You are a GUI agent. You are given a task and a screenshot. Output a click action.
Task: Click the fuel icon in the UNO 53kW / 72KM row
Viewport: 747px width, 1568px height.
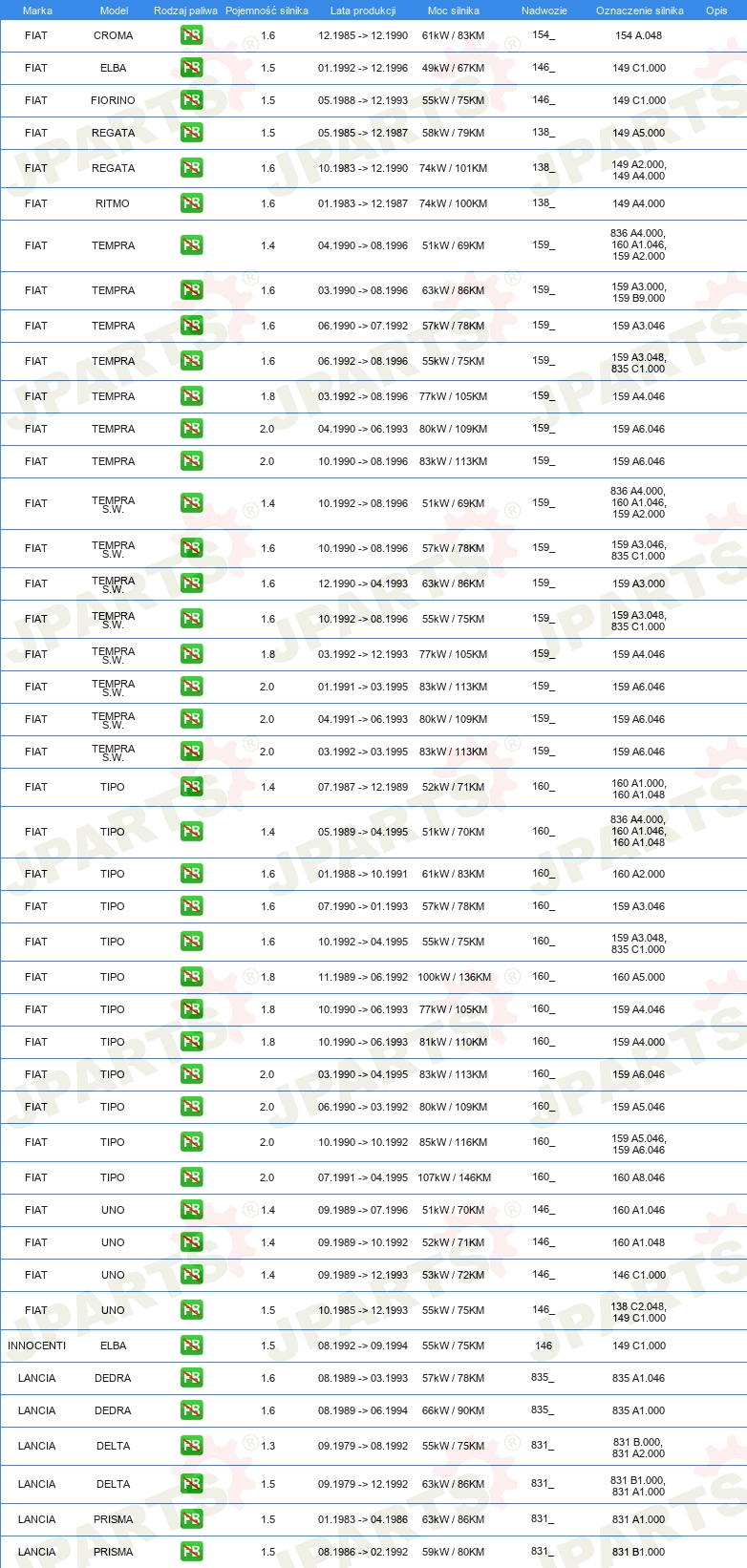pyautogui.click(x=192, y=1275)
